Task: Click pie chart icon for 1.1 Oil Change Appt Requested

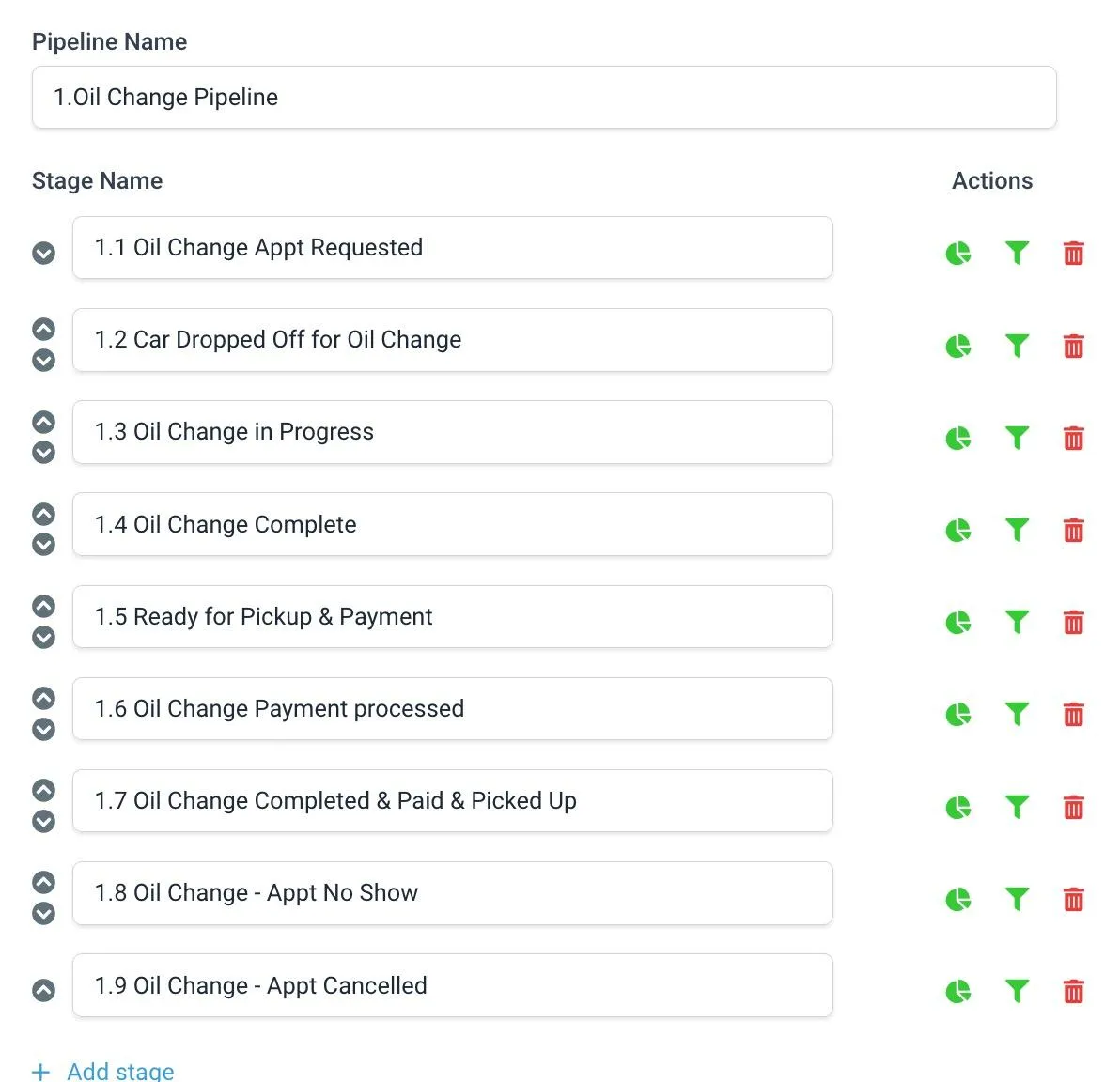Action: (957, 254)
